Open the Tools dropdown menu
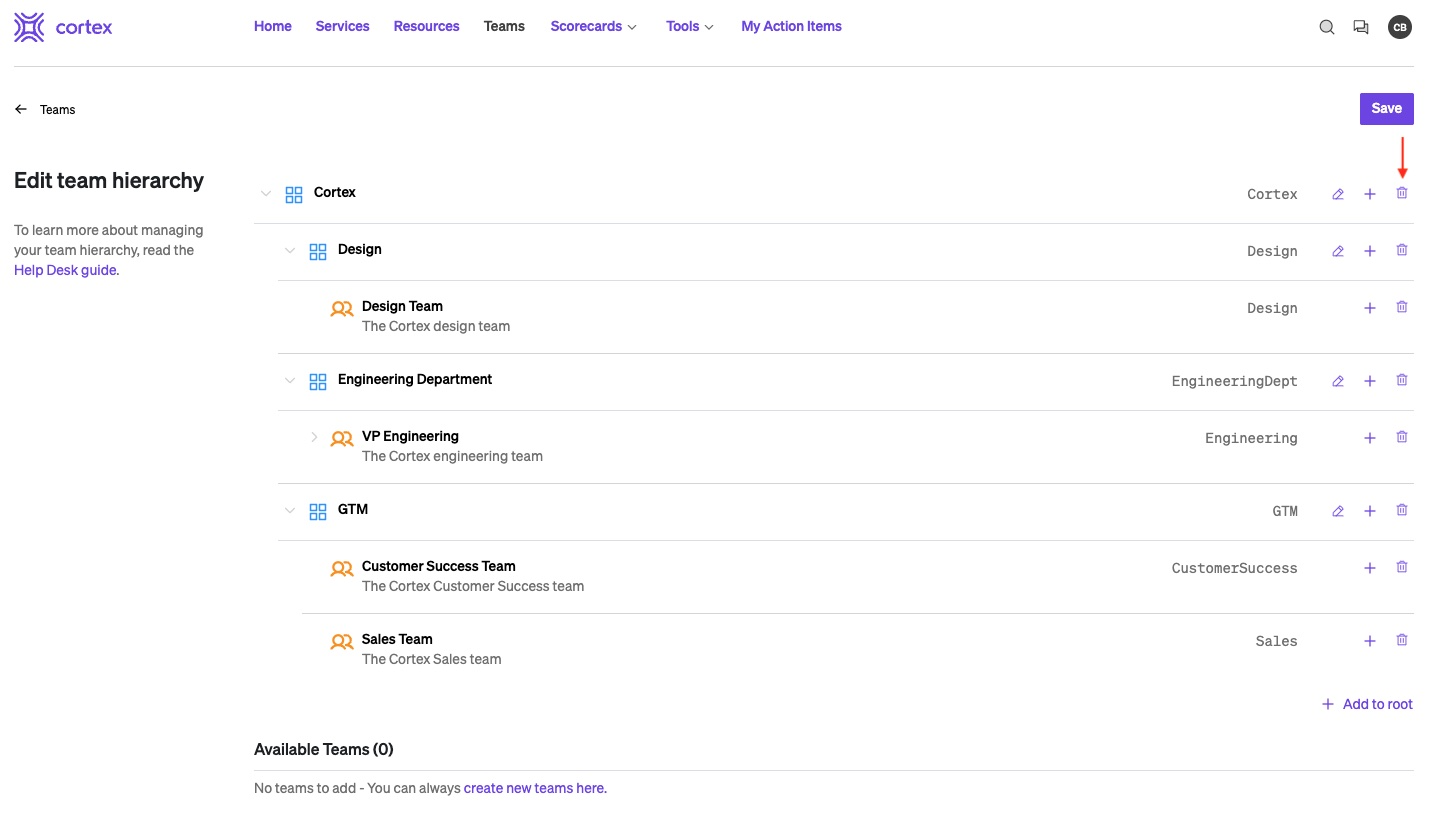 click(690, 26)
